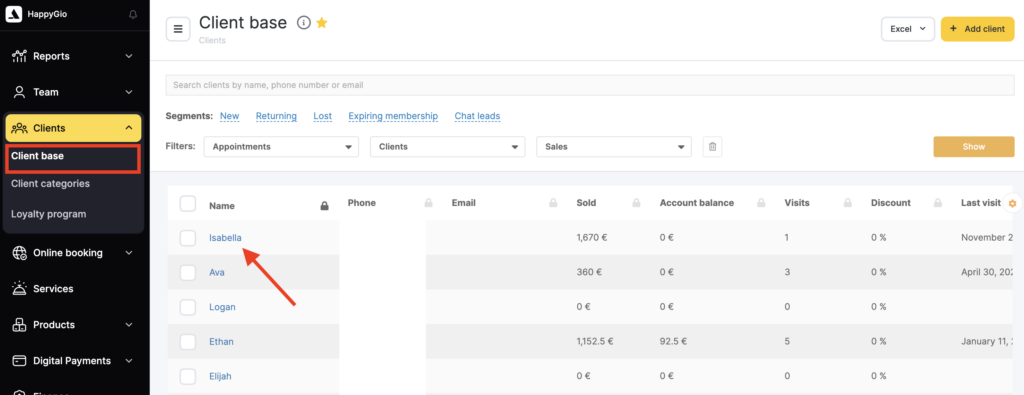Expand the Products menu chevron
The height and width of the screenshot is (395, 1024).
pos(129,324)
